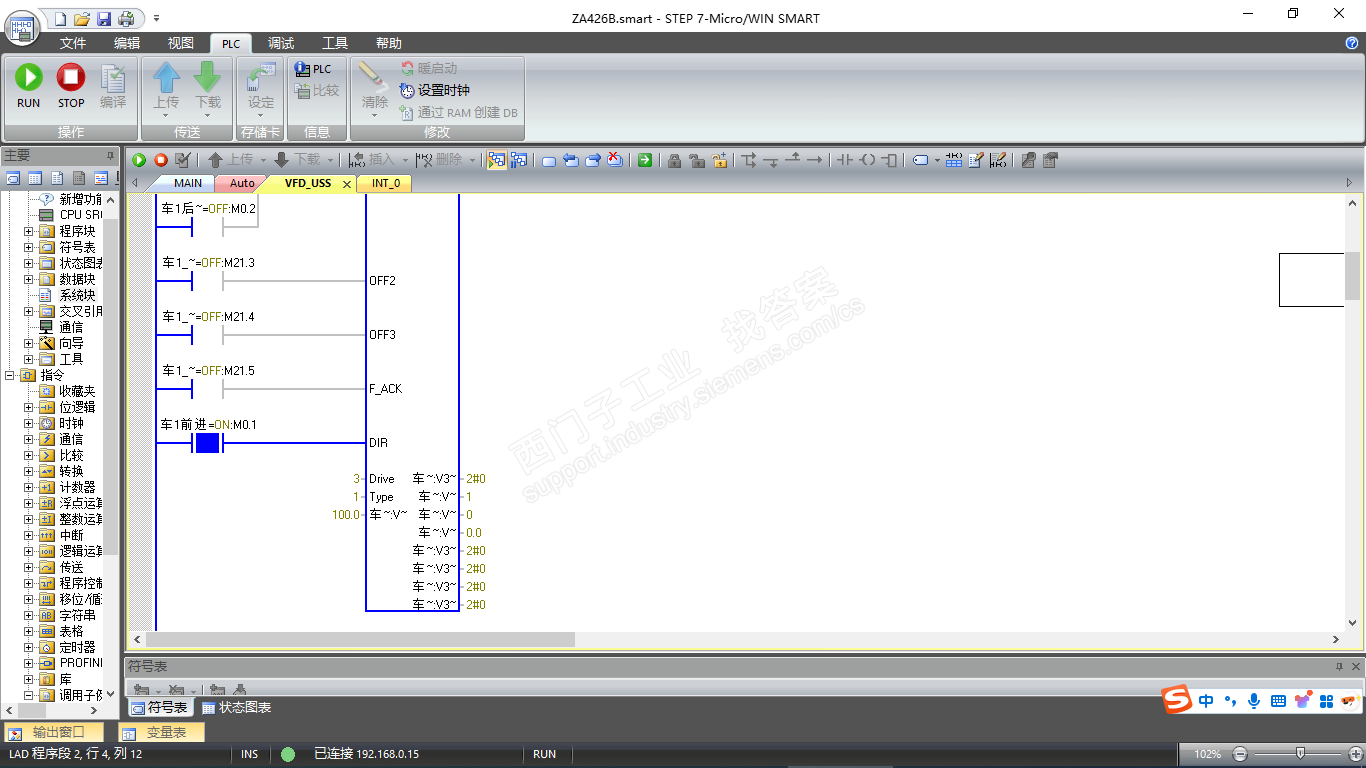Viewport: 1366px width, 768px height.
Task: Open the 输出窗口 panel button
Action: point(54,732)
